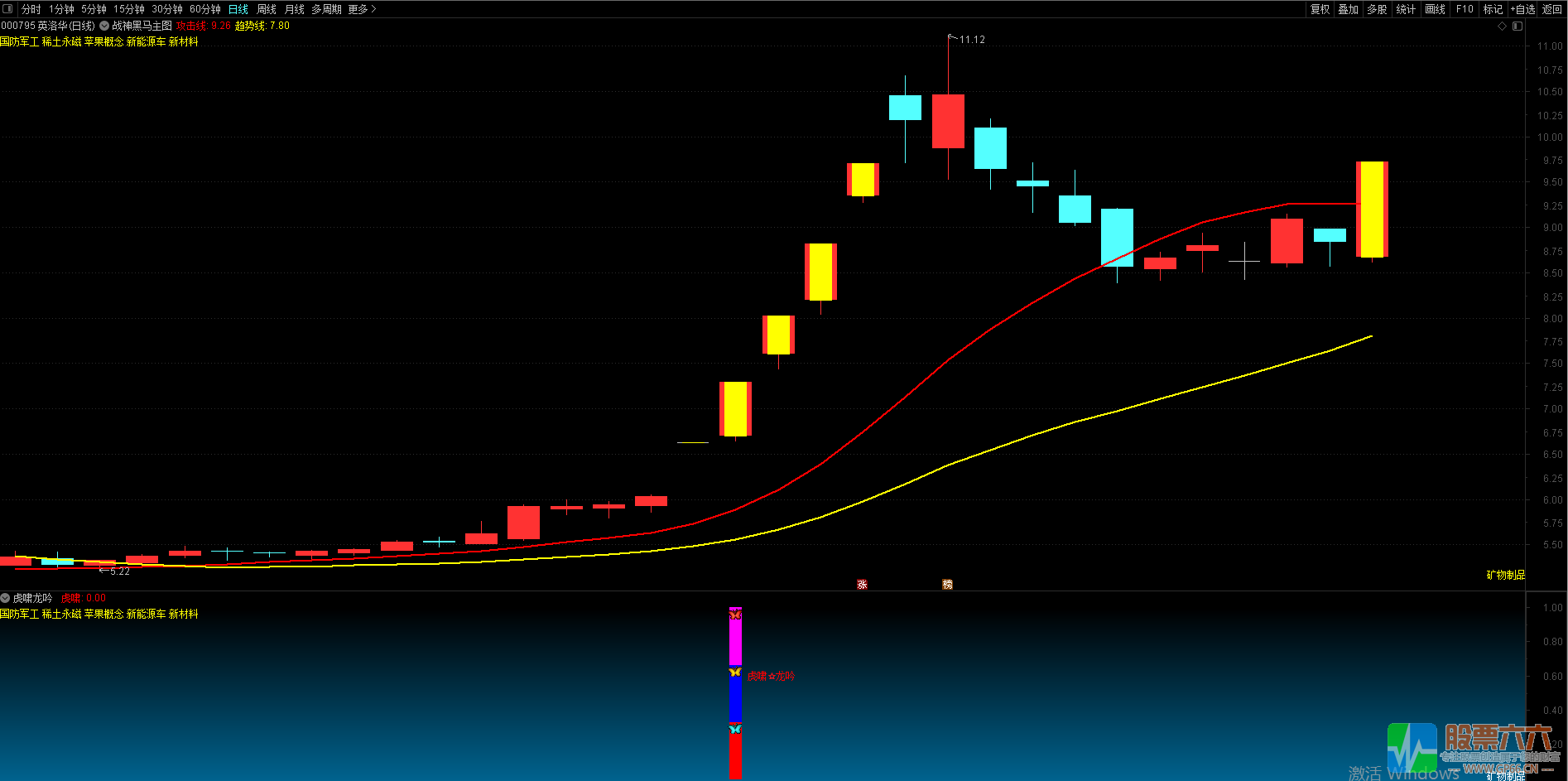Click the cyan butterfly marker on the indicator bar
The image size is (1568, 781).
point(735,729)
